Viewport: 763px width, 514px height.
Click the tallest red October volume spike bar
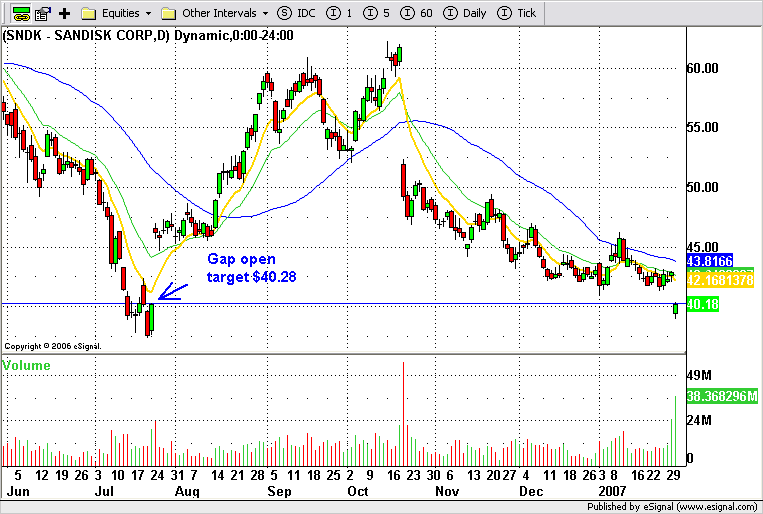click(x=403, y=414)
